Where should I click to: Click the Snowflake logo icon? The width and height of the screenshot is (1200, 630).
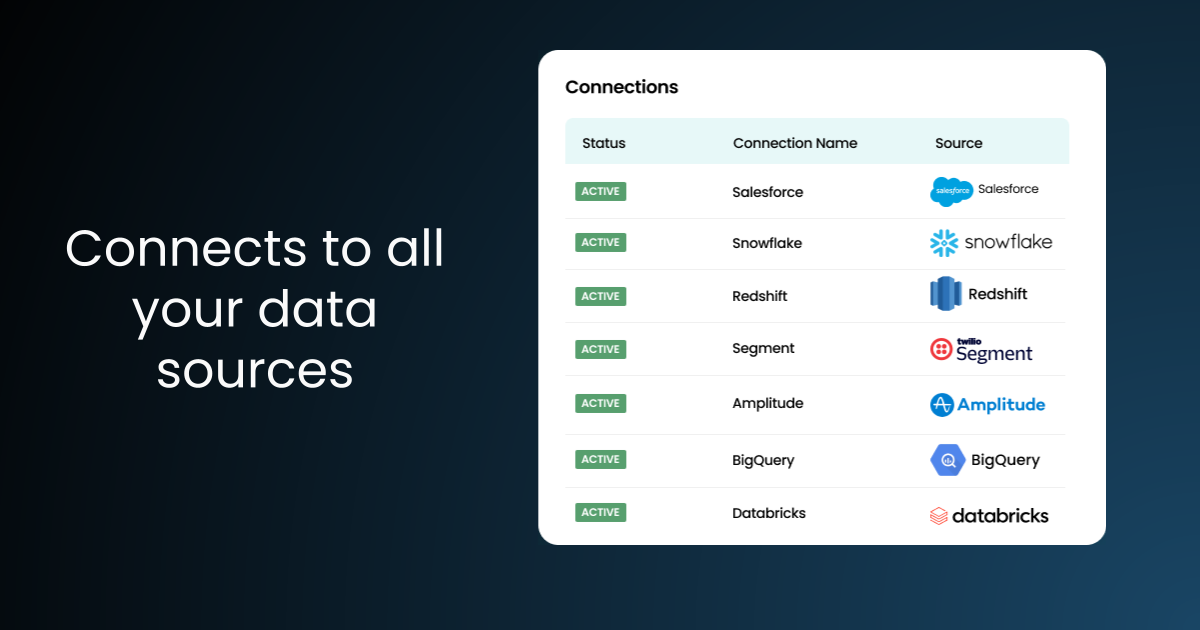944,243
